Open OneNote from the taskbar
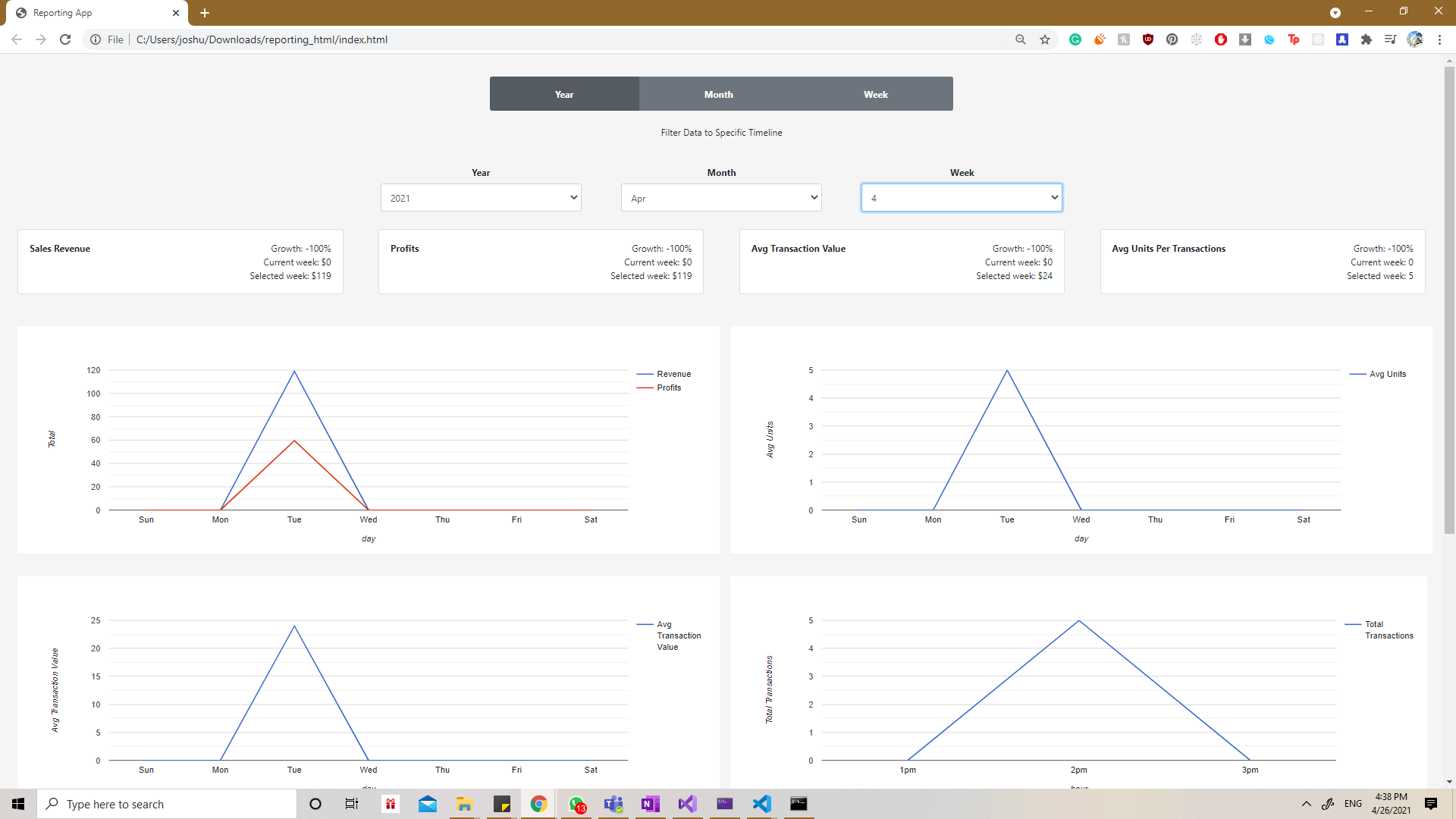The image size is (1456, 819). (x=650, y=804)
